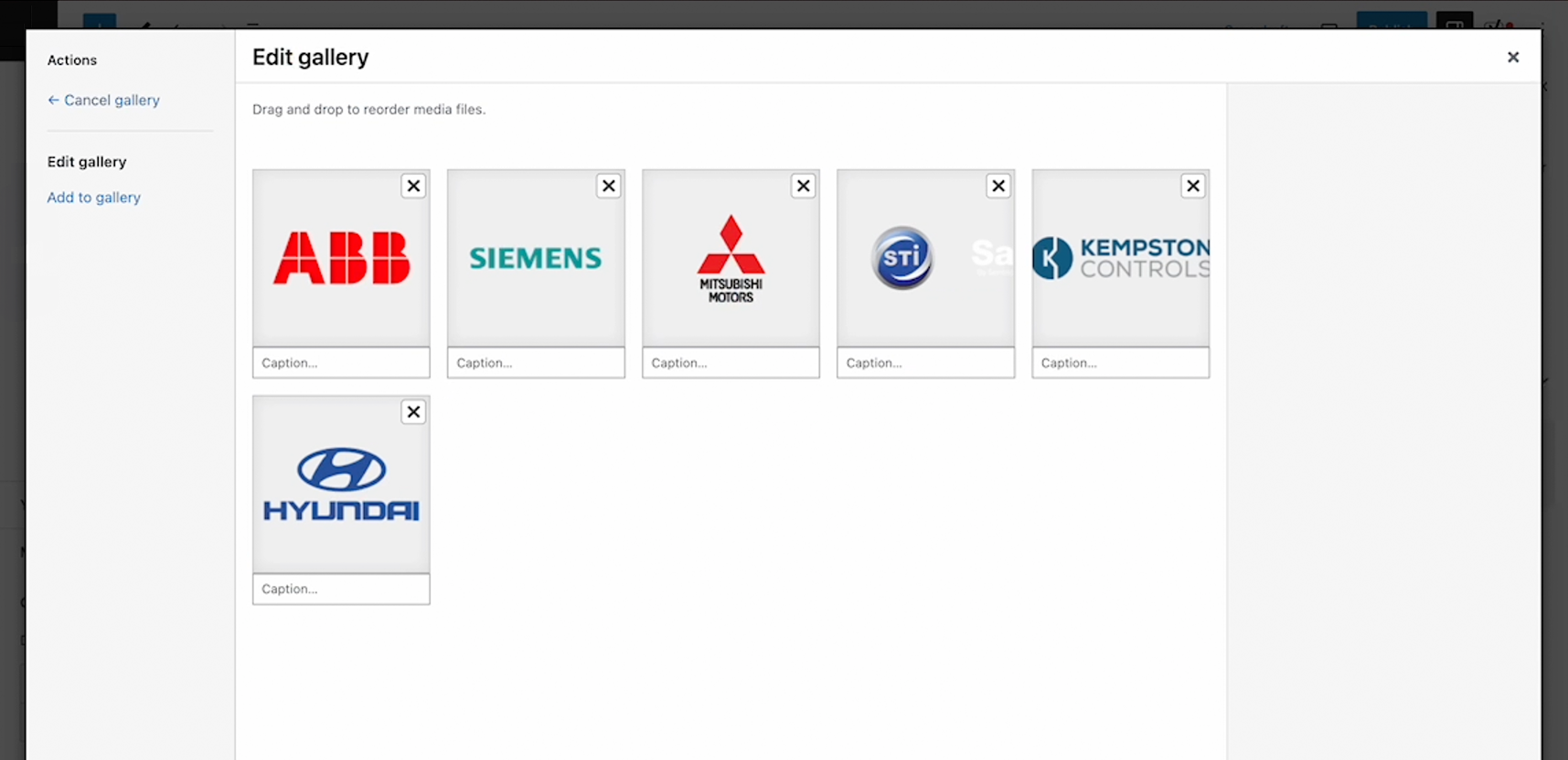Screen dimensions: 1568x760
Task: Close the Edit gallery dialog
Action: click(x=1513, y=57)
